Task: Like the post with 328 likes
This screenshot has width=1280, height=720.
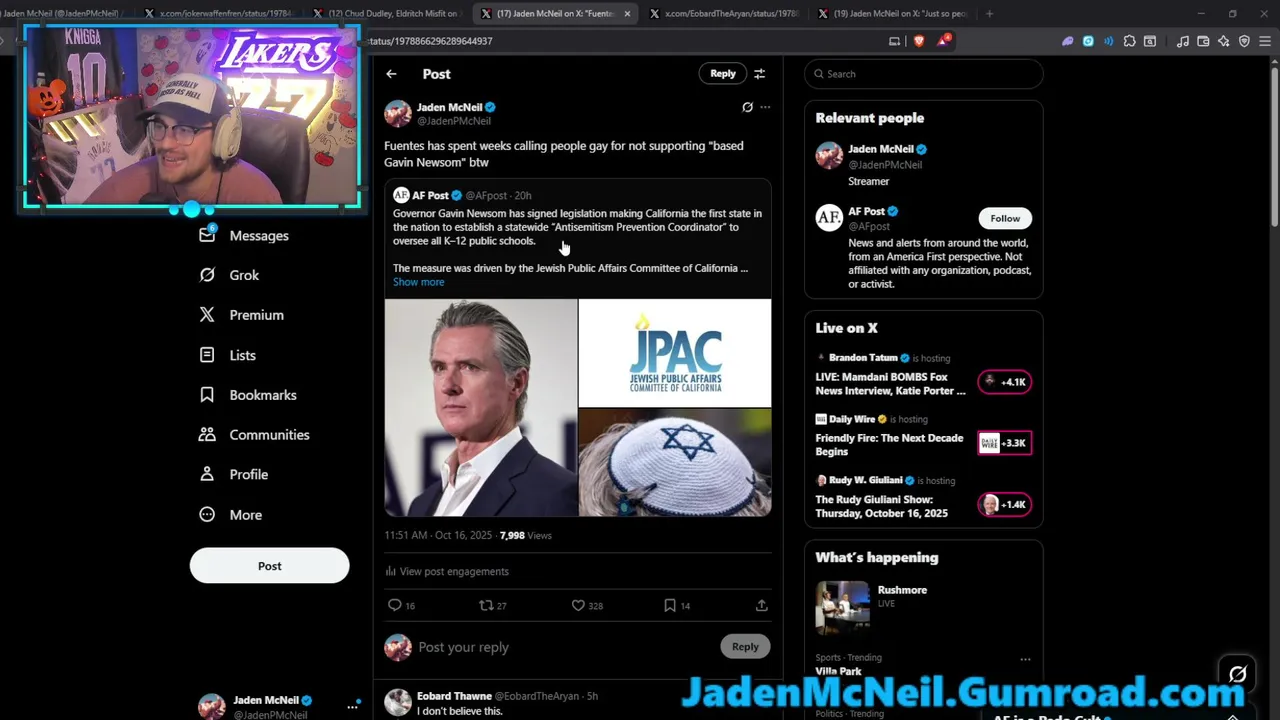Action: (578, 605)
